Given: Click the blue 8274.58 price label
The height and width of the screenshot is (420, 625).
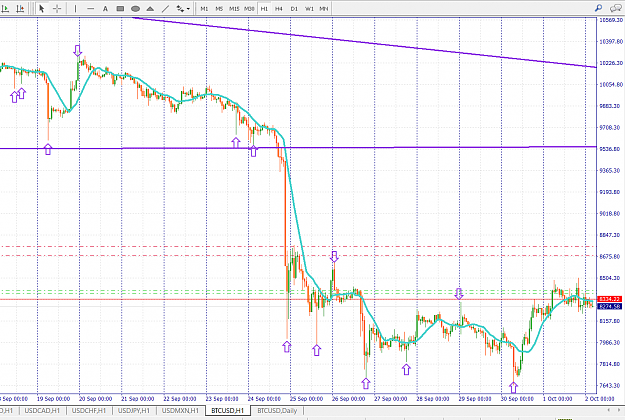Looking at the screenshot, I should pyautogui.click(x=609, y=306).
